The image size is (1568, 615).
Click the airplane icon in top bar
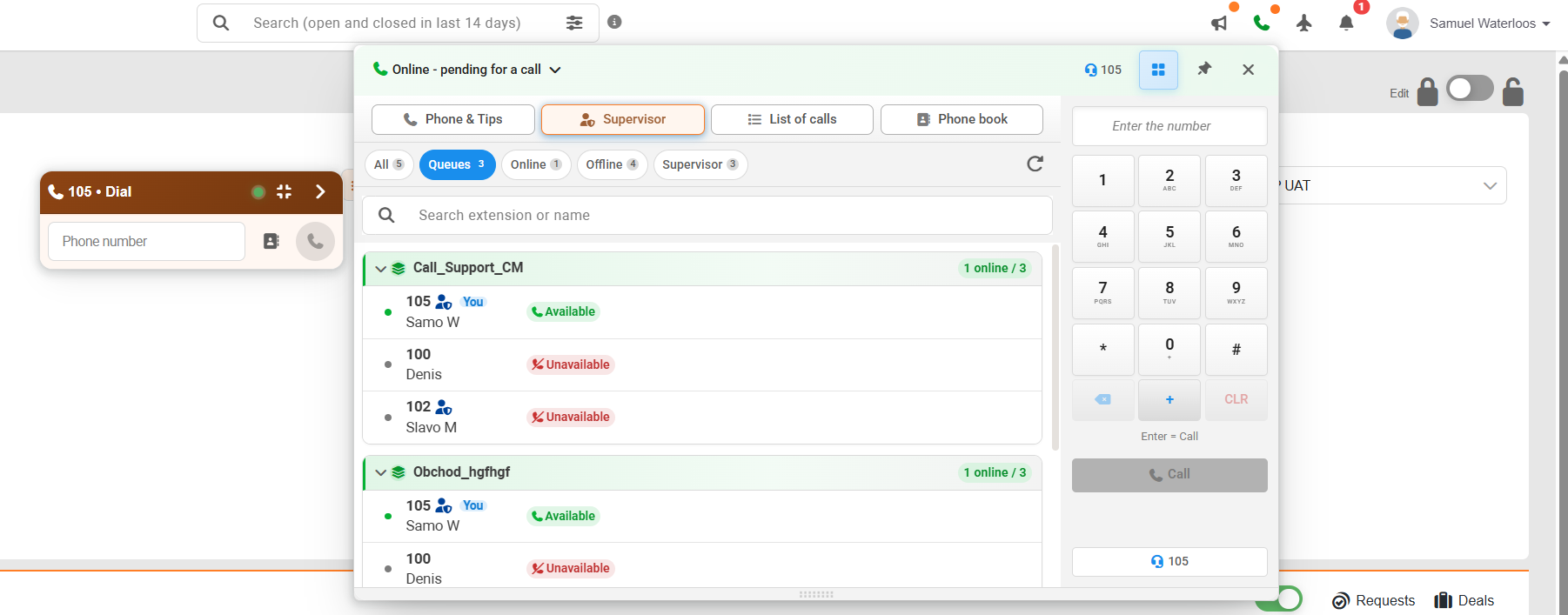click(x=1303, y=23)
